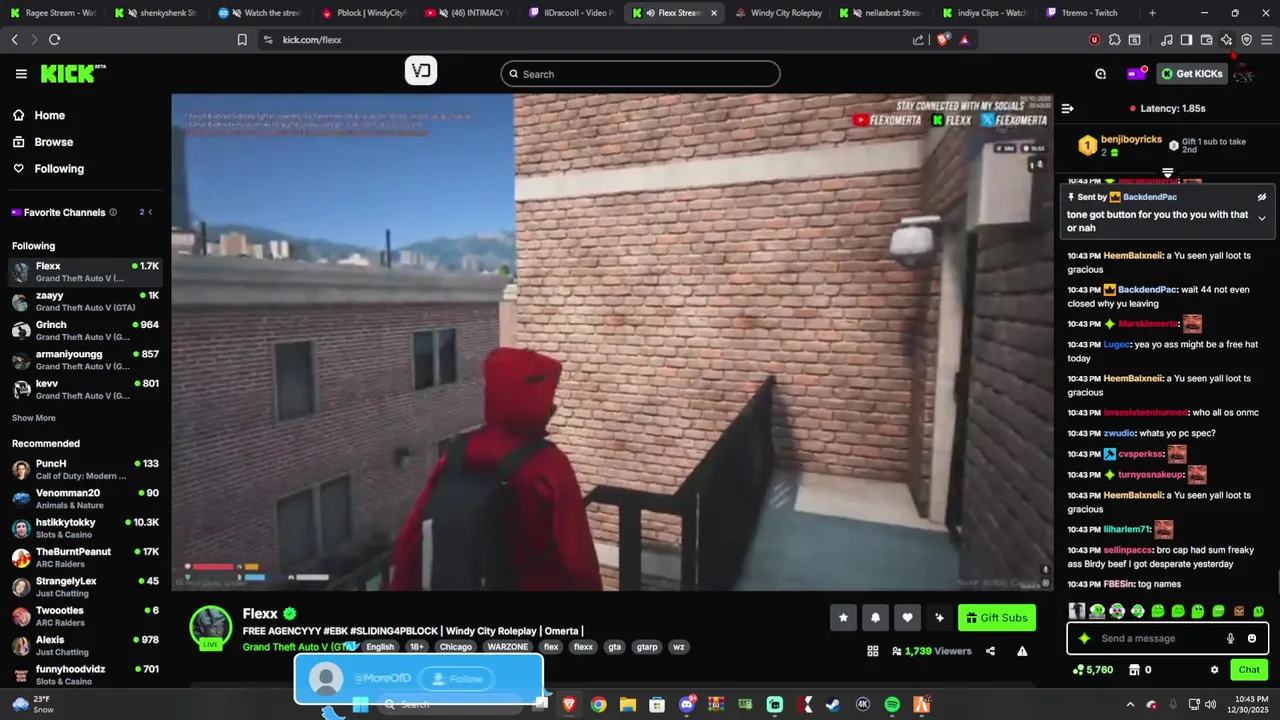Open the hamburger menu beside Kick logo

click(x=21, y=74)
